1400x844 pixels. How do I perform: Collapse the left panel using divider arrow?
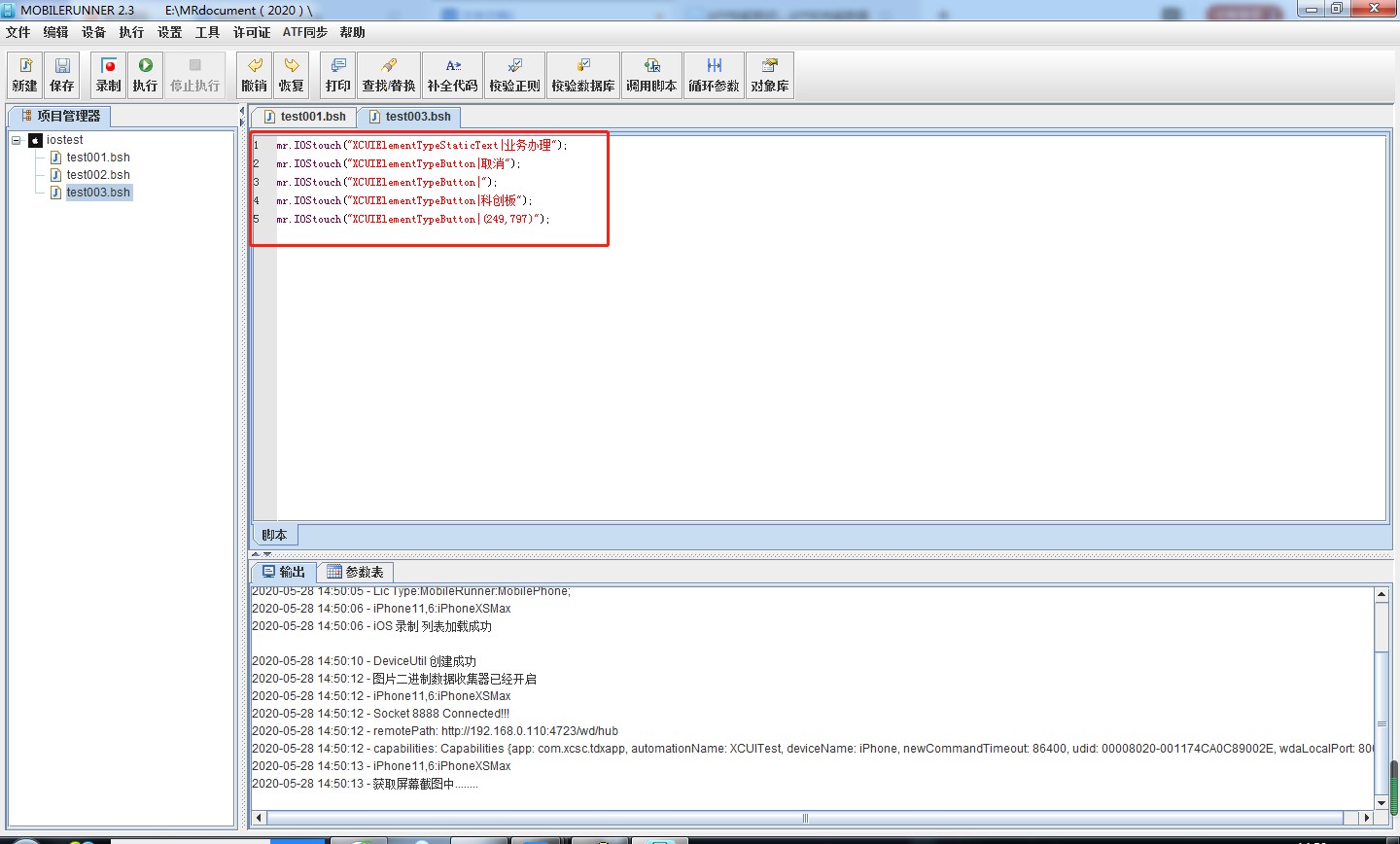pos(242,111)
